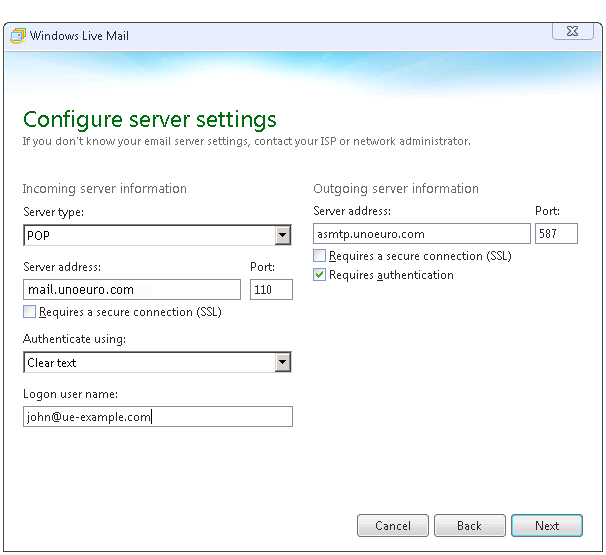Click the Configure server settings heading

(150, 120)
